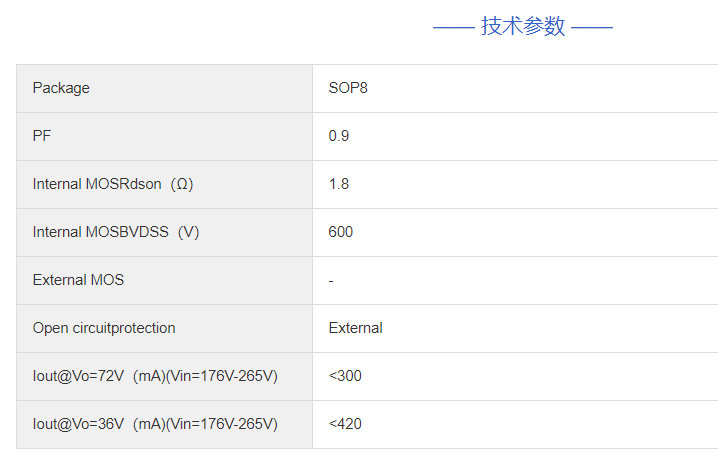Select the Package label cell
This screenshot has height=466, width=718.
pos(61,88)
